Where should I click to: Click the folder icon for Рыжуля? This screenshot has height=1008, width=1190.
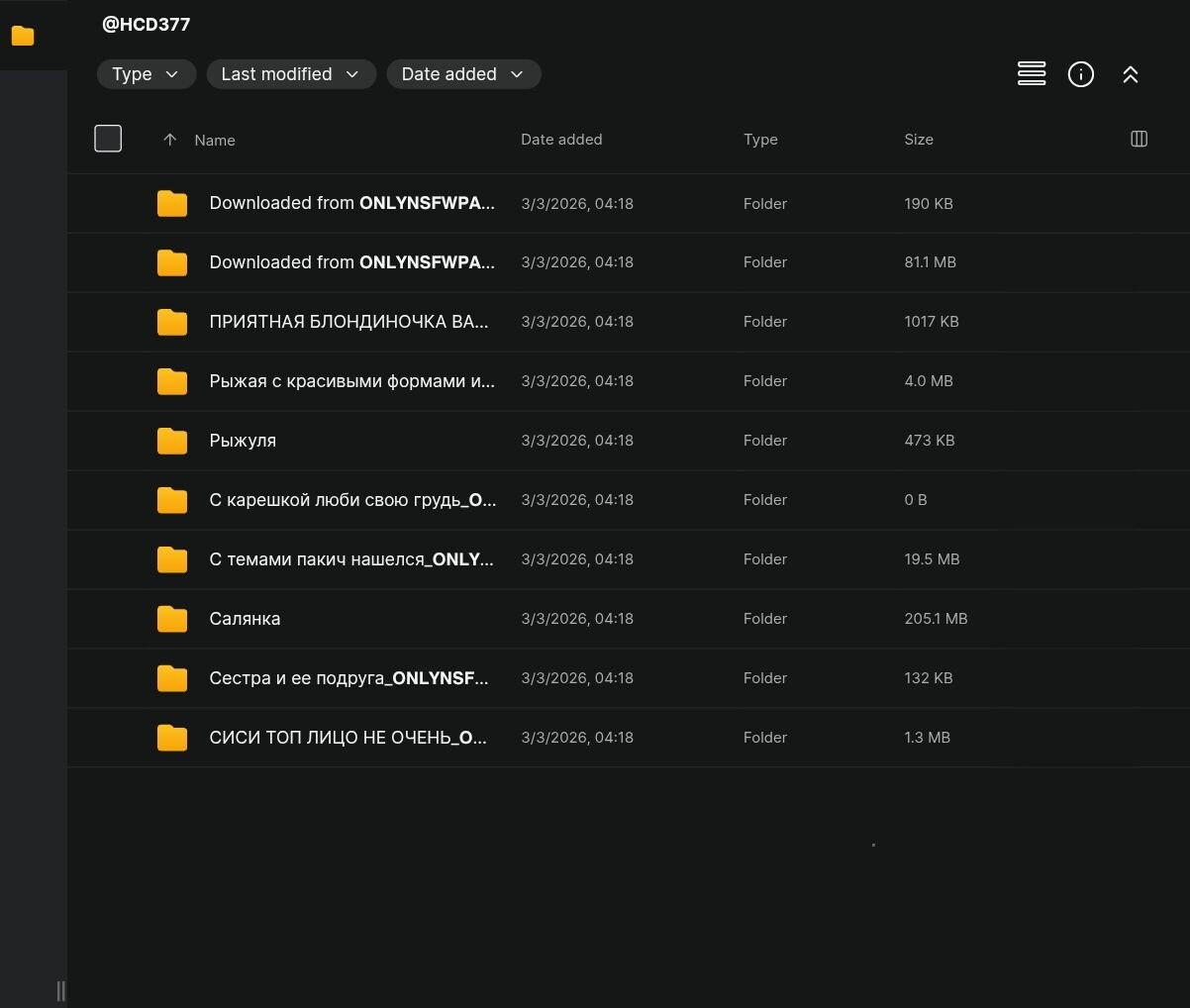tap(172, 441)
